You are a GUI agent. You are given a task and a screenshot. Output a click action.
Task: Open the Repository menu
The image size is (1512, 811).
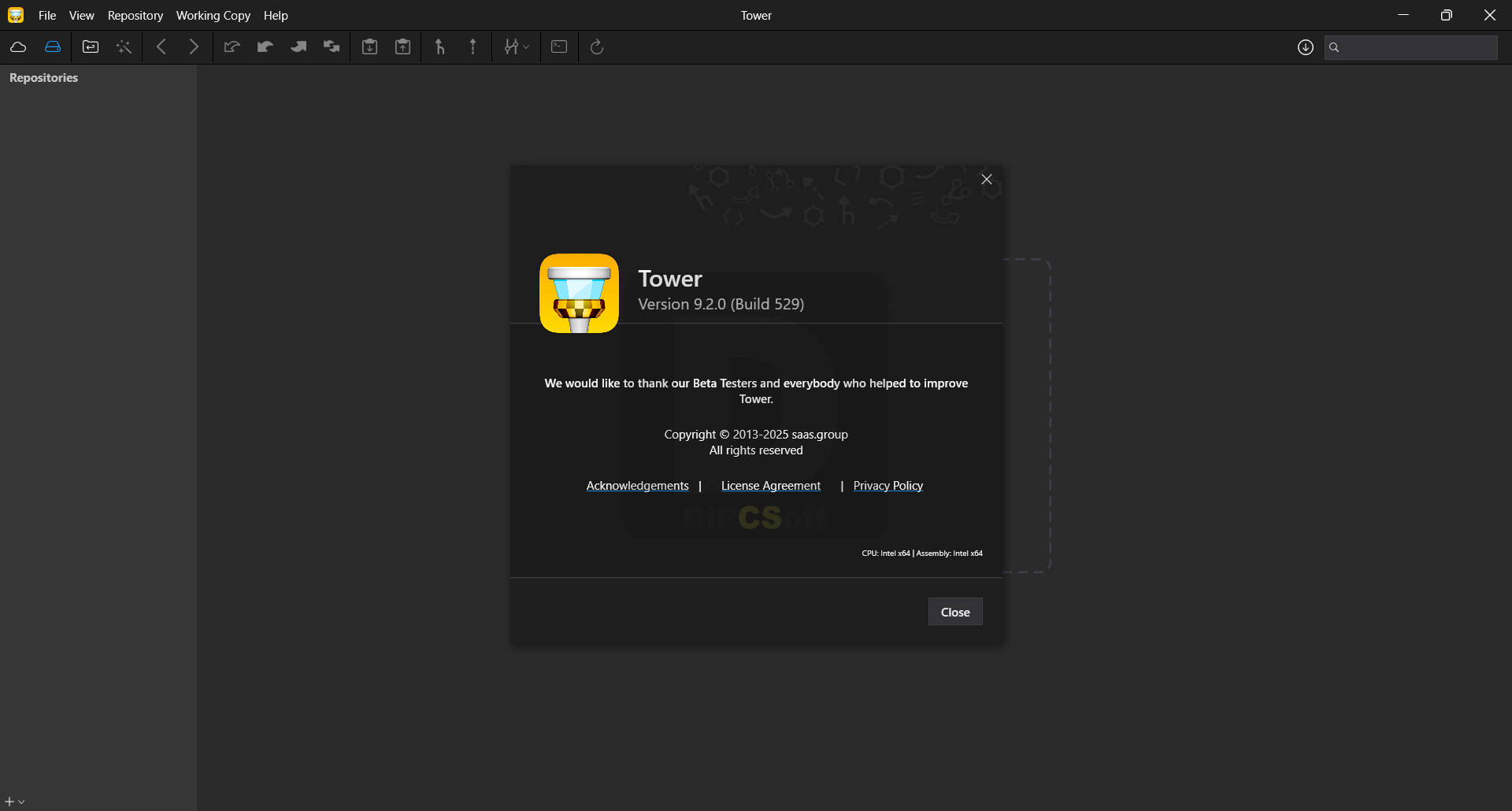coord(135,15)
